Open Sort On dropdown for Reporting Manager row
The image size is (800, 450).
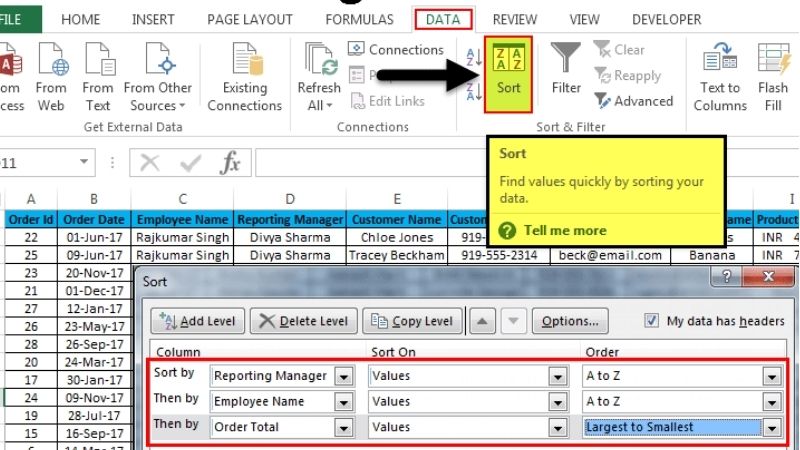(558, 376)
